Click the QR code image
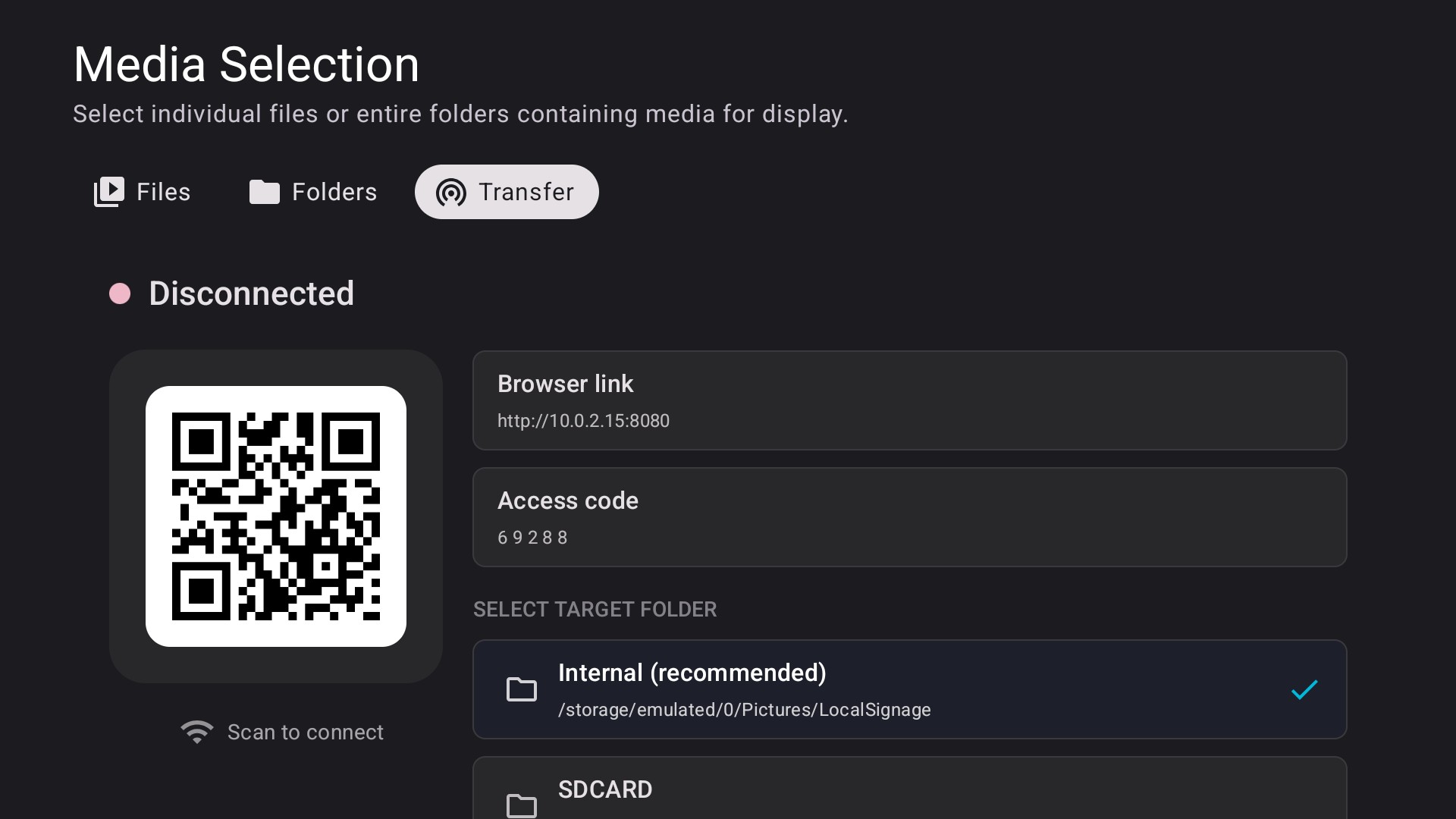Screen dimensions: 1456x819 pos(276,516)
